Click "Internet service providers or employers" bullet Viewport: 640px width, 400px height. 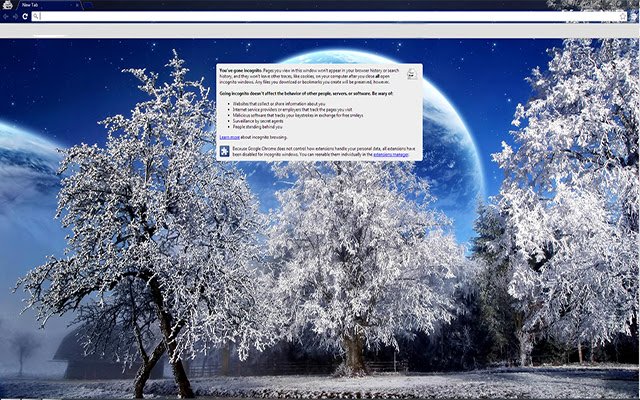click(x=292, y=110)
